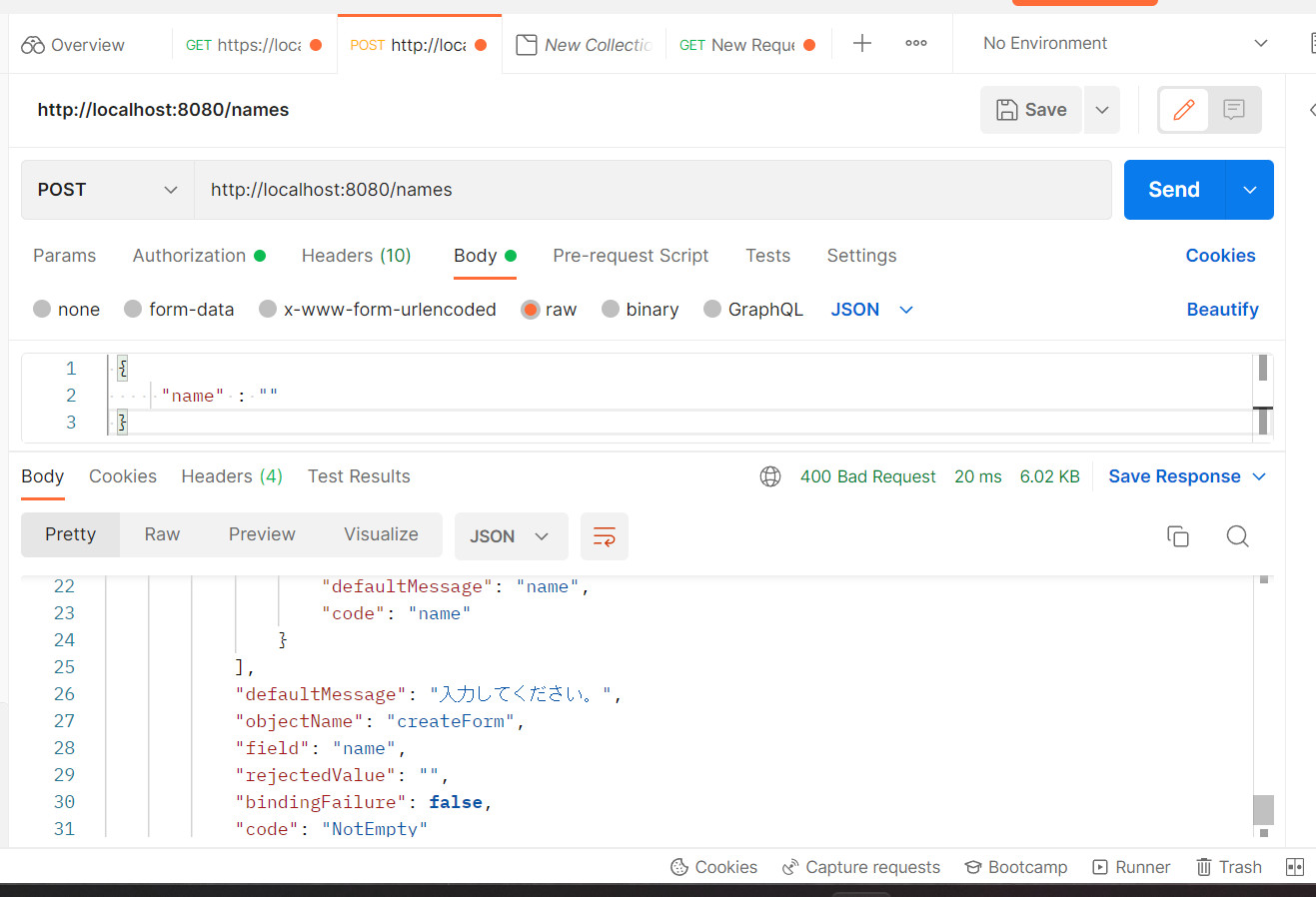Copy the response body
Viewport: 1316px width, 897px height.
(x=1178, y=536)
